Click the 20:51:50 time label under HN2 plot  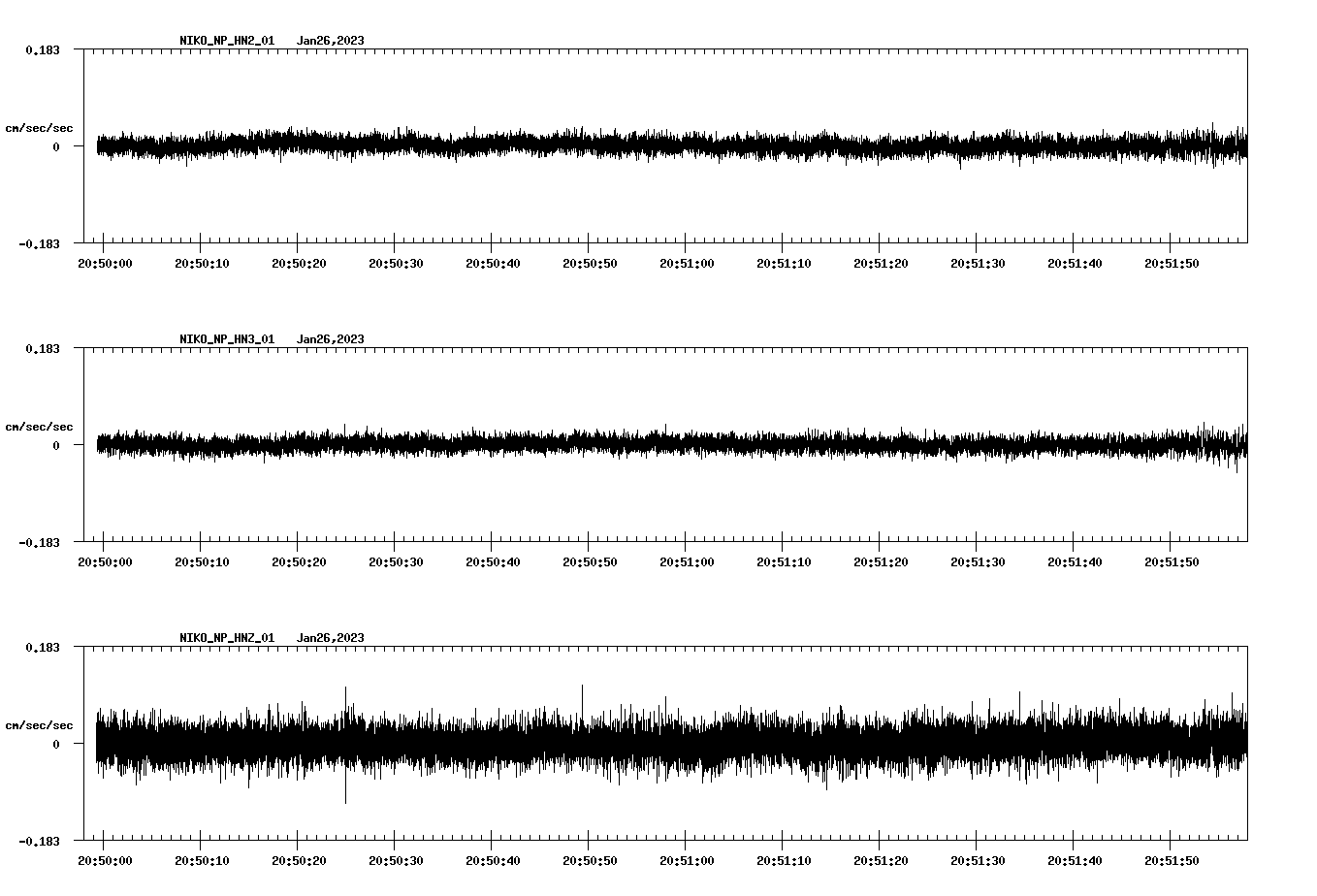pos(1172,264)
